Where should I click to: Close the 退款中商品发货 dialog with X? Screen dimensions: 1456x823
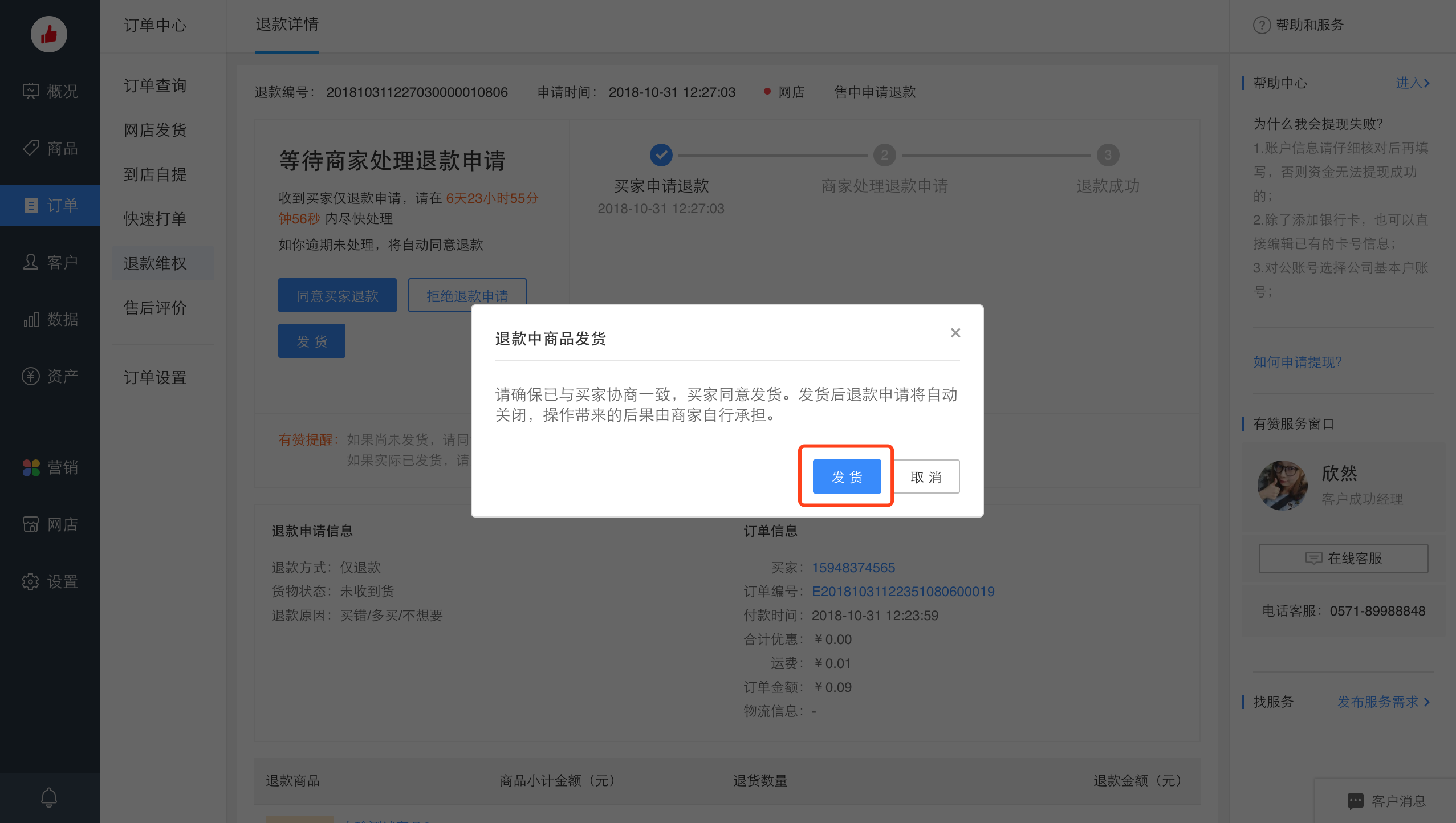pyautogui.click(x=955, y=333)
